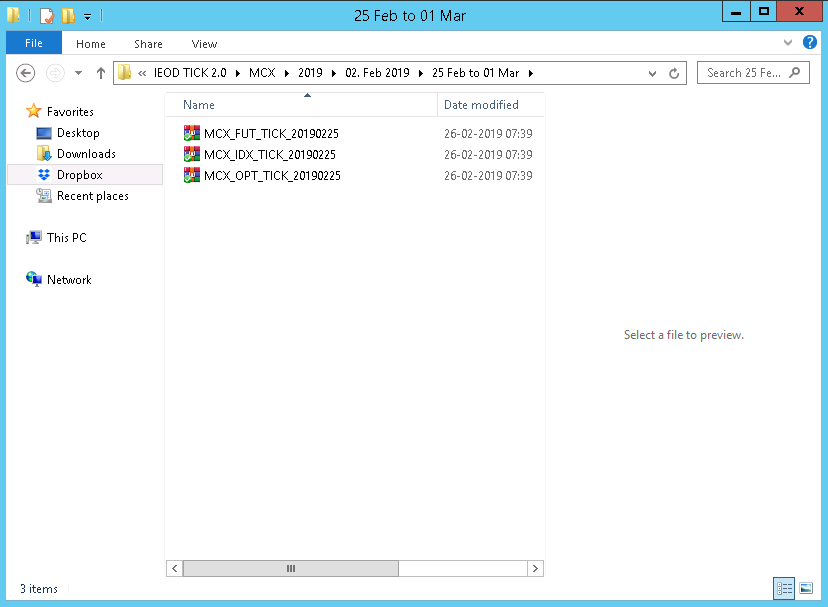Select Desktop in Favorites tree
828x607 pixels.
click(78, 133)
